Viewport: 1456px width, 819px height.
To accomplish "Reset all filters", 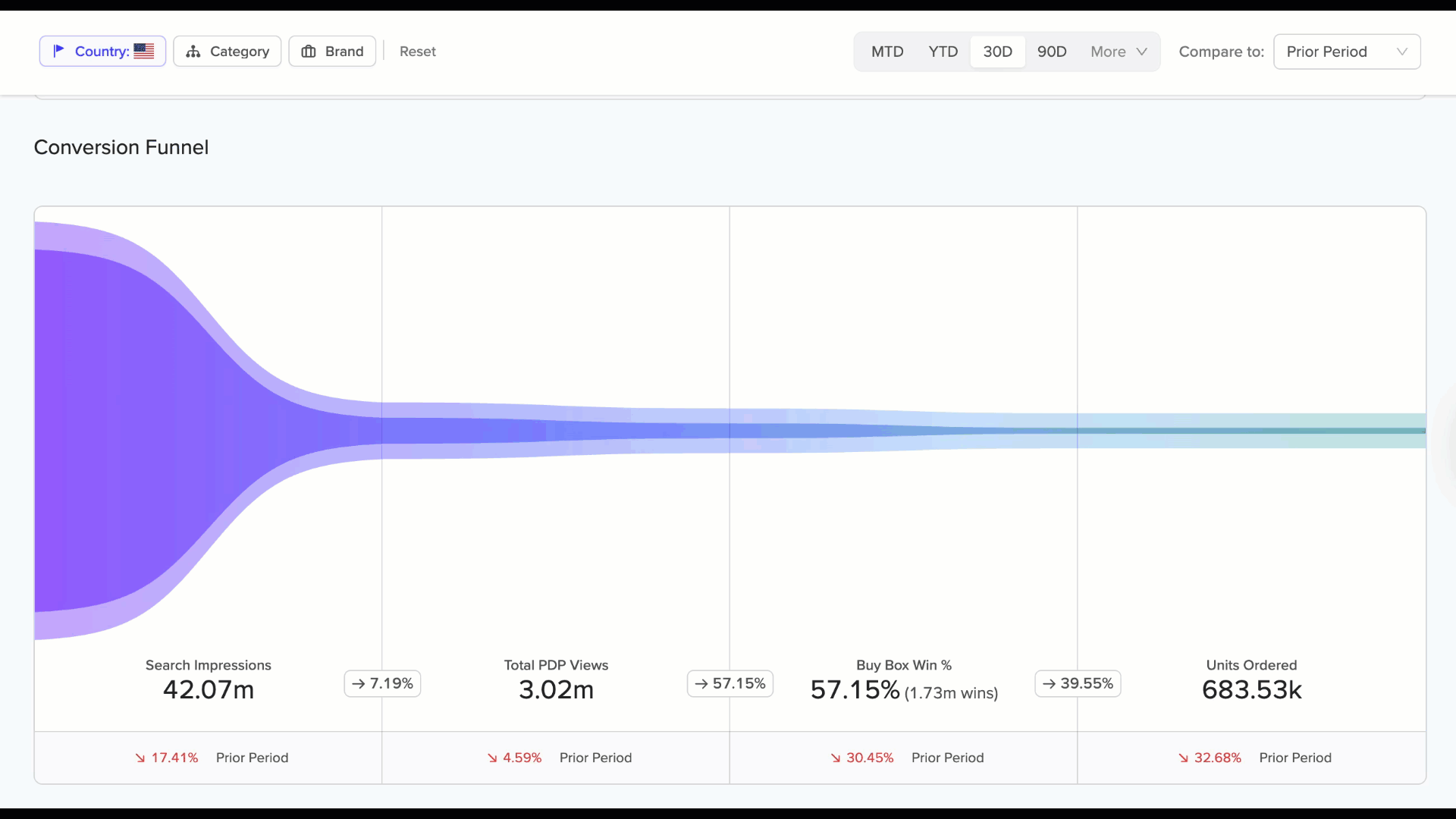I will [418, 52].
